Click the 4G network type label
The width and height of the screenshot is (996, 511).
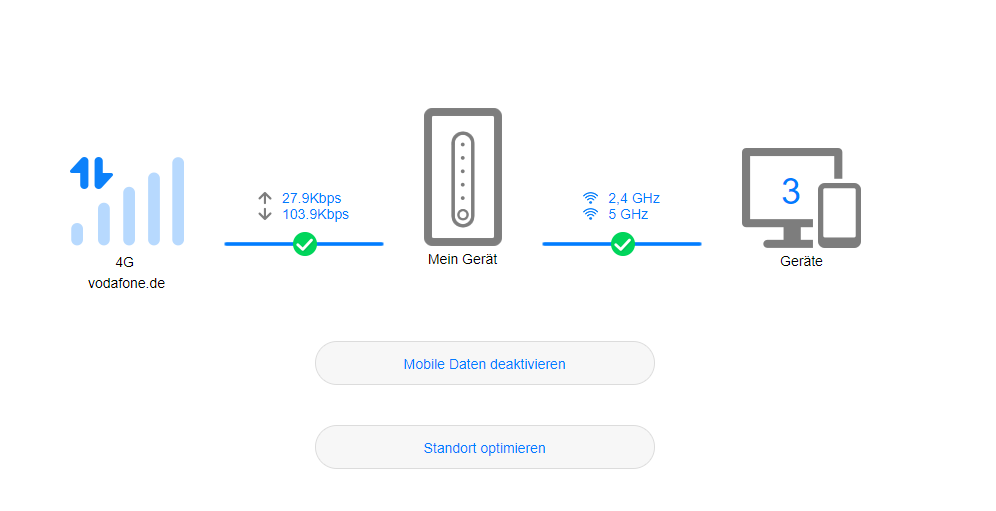125,263
